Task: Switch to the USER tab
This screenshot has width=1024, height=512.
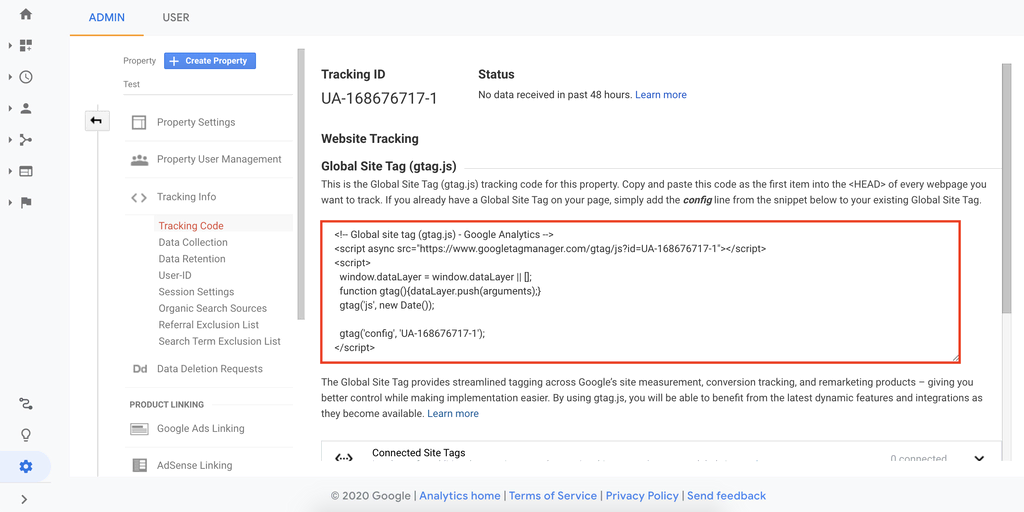Action: point(176,17)
